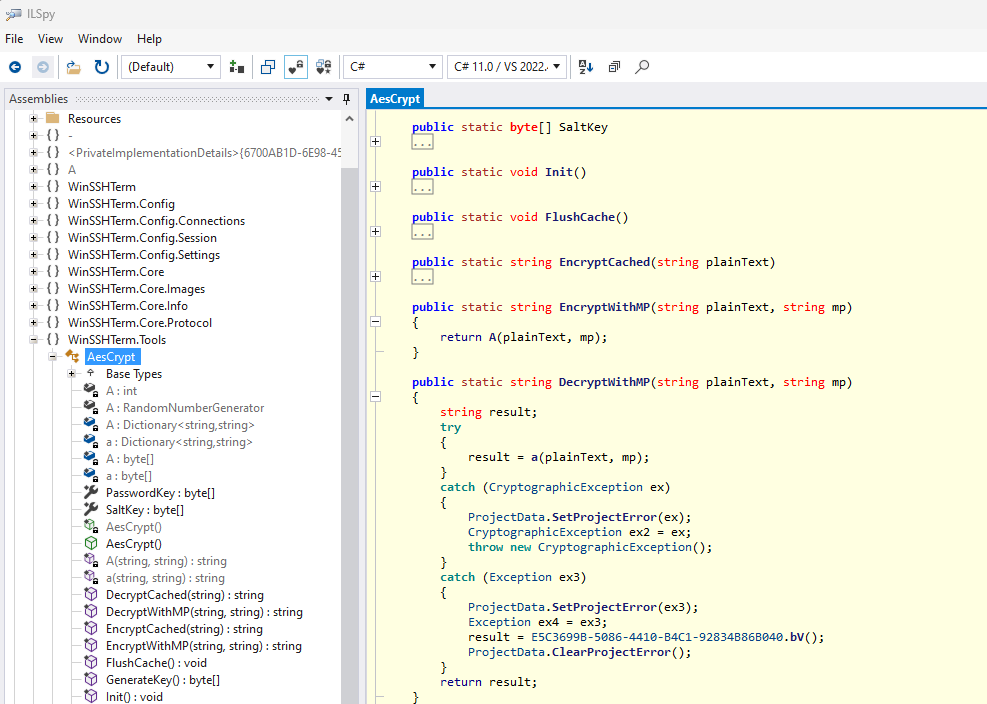The image size is (987, 704).
Task: Collapse all tree nodes toolbar icon
Action: (x=614, y=67)
